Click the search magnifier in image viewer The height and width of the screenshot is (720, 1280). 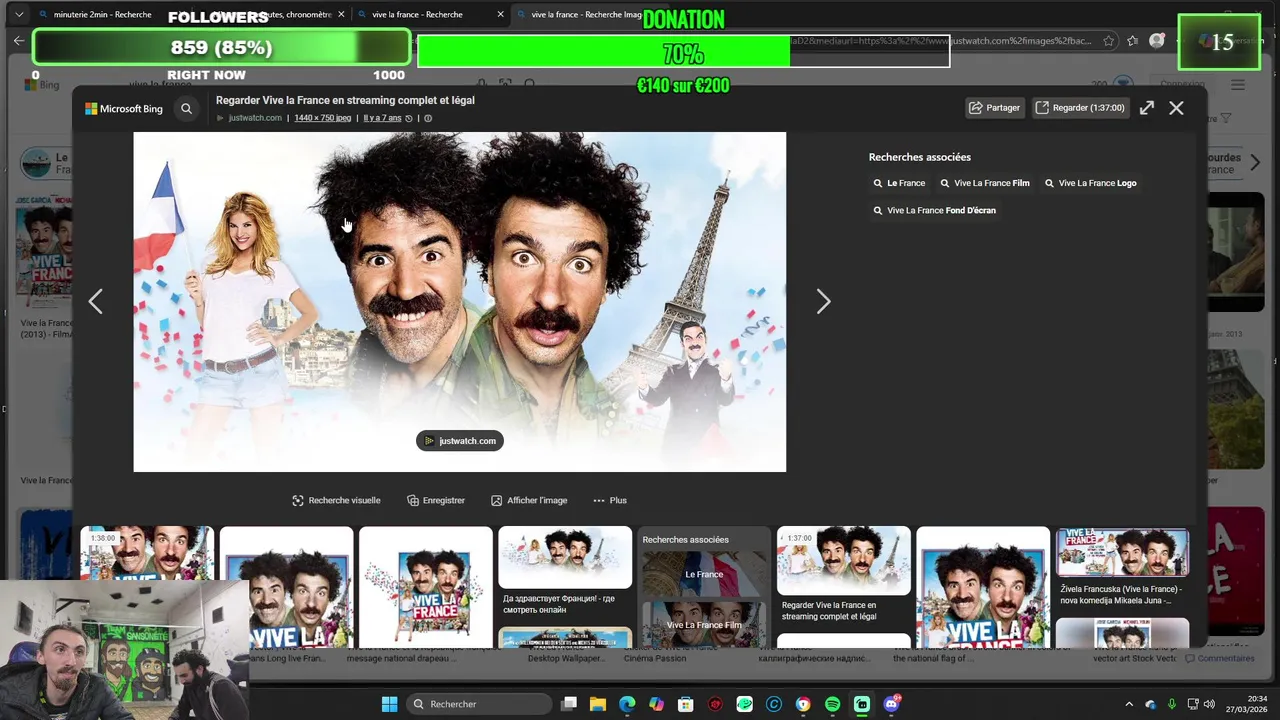[x=186, y=108]
